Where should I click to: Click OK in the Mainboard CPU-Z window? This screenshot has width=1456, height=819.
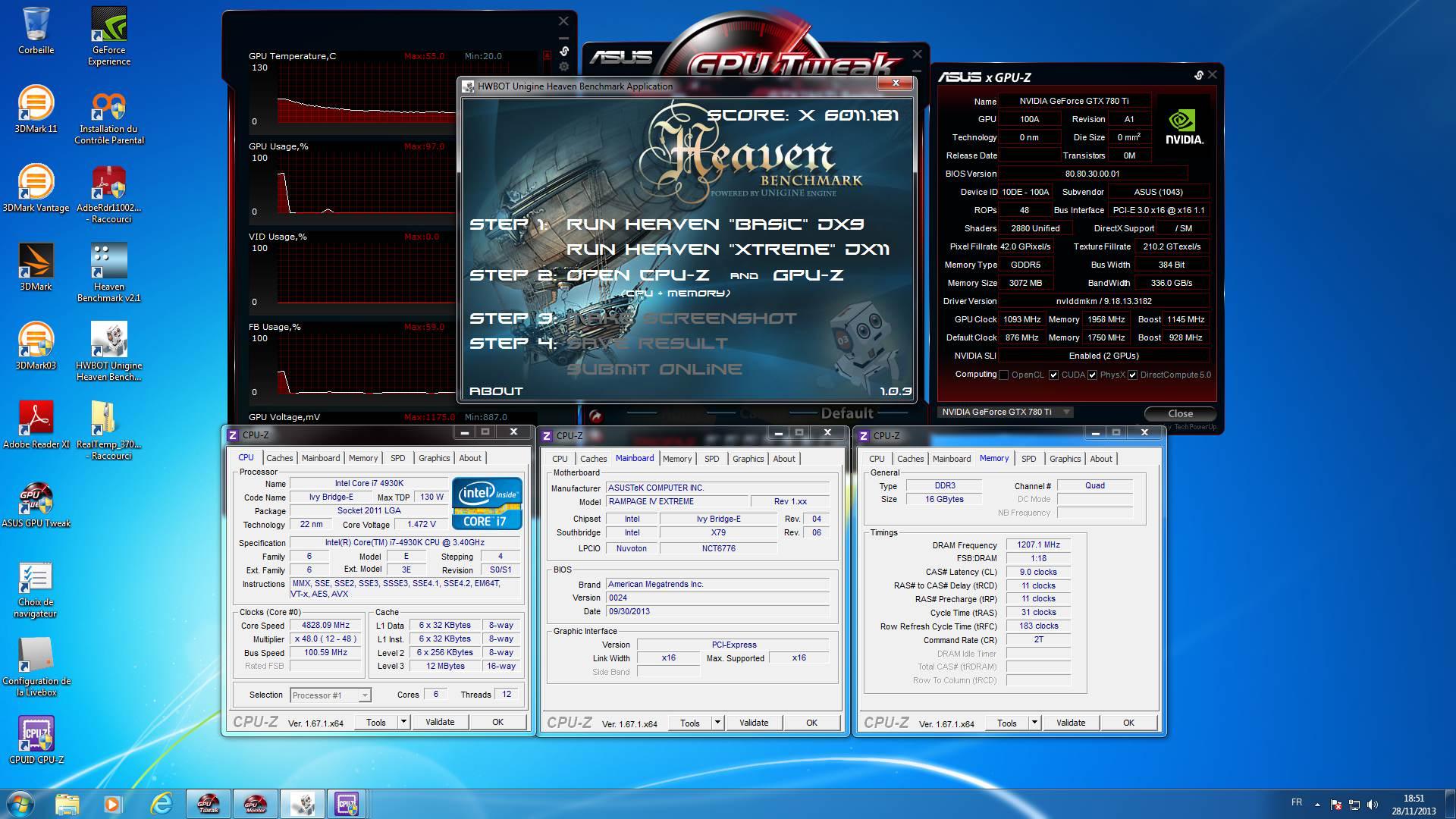(811, 723)
